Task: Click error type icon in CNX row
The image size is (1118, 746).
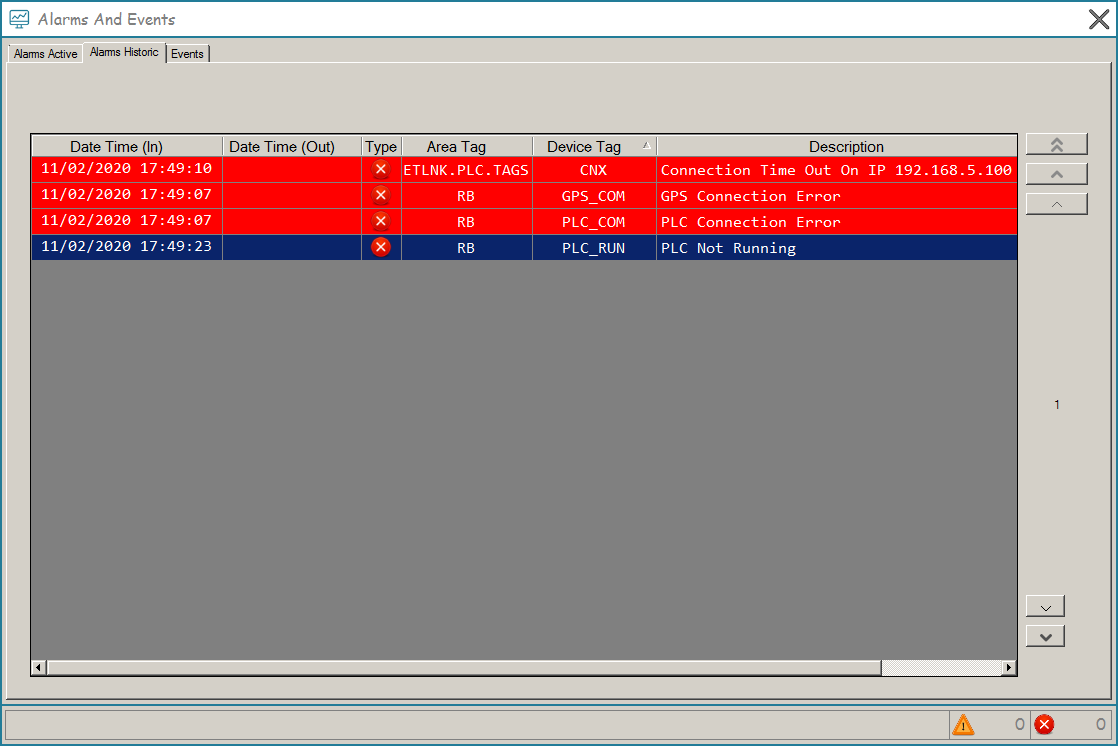Action: pos(381,170)
